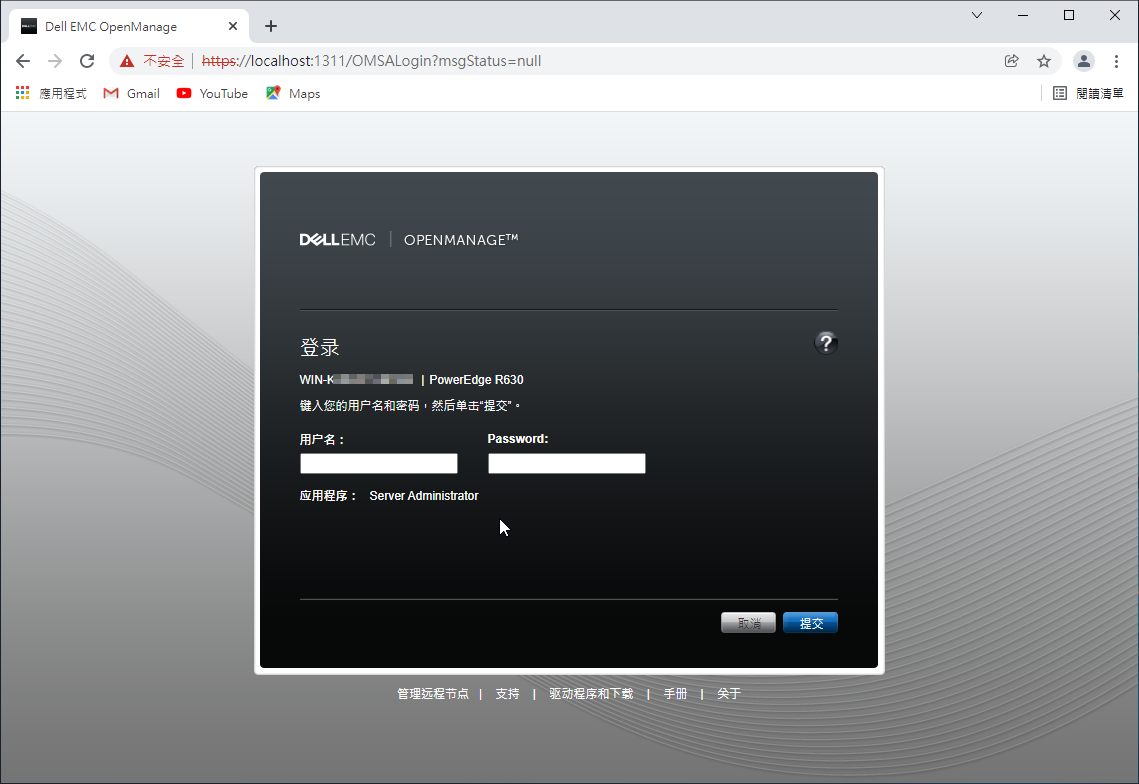Click the not-secure warning triangle icon
This screenshot has width=1139, height=784.
(127, 61)
